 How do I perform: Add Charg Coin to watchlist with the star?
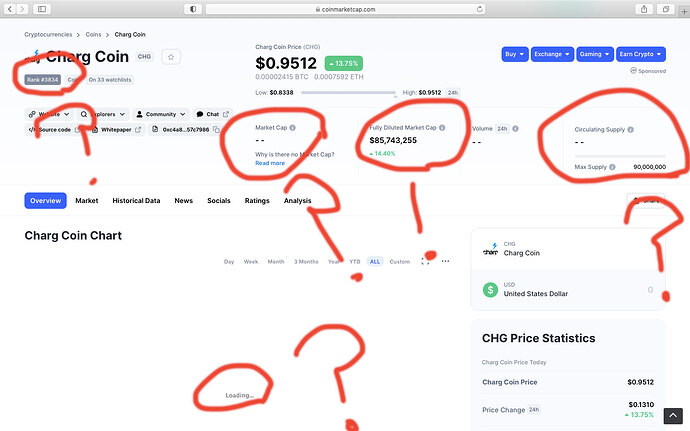point(171,57)
